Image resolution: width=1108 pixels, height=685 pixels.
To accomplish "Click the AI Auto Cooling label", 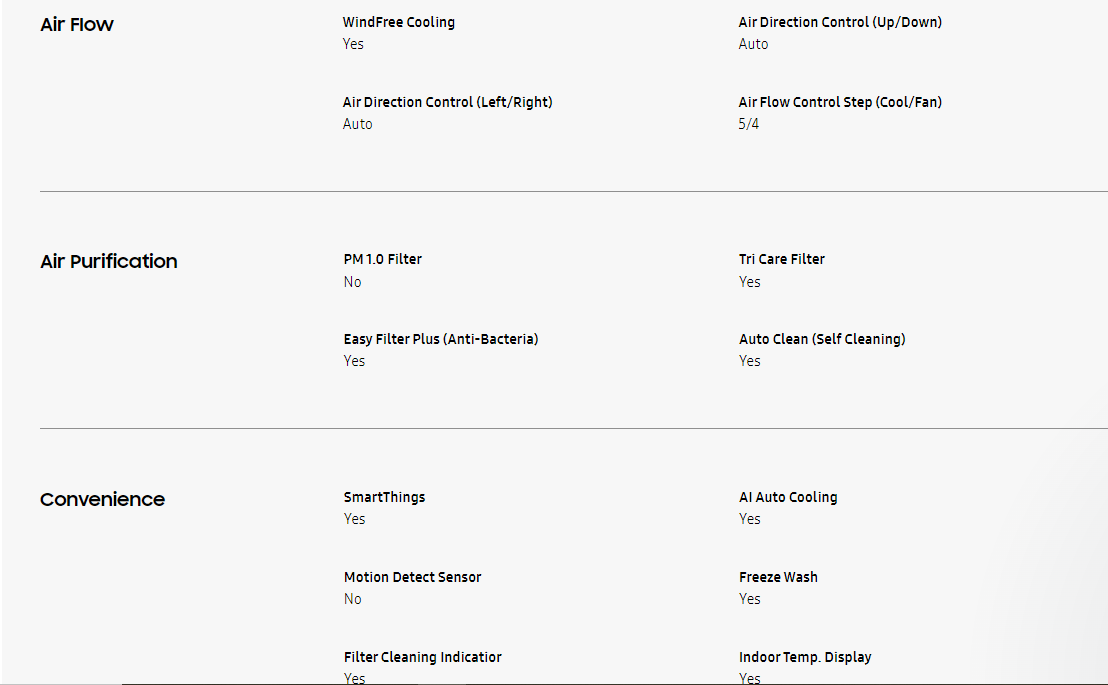I will pyautogui.click(x=788, y=497).
